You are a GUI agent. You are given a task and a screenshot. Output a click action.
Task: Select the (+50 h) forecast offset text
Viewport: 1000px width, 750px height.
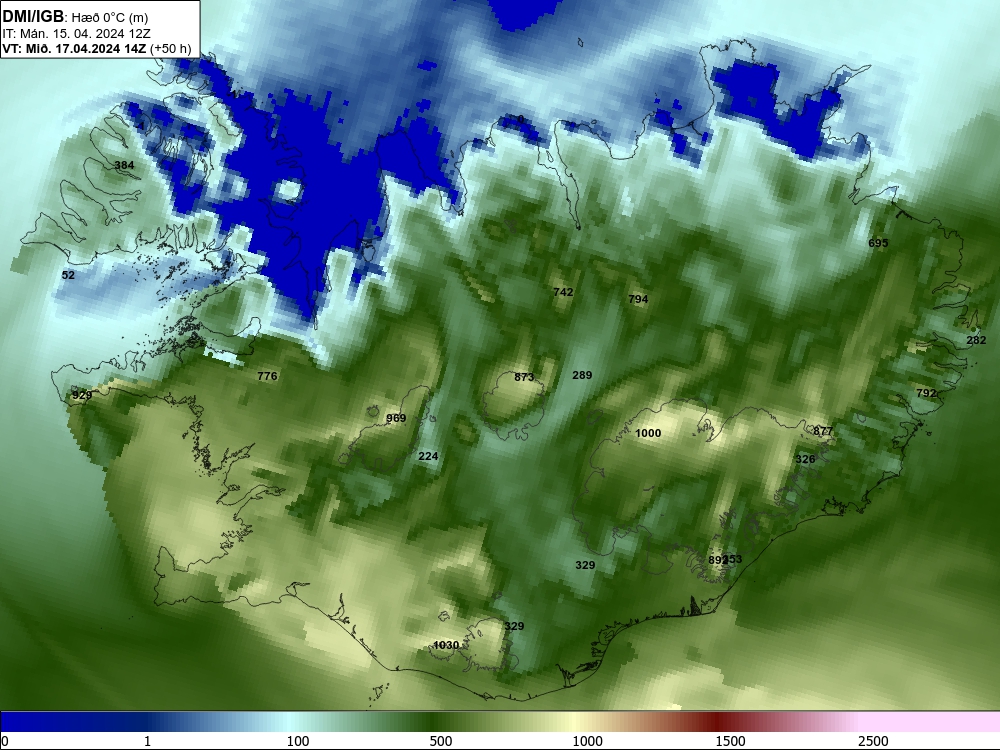170,48
